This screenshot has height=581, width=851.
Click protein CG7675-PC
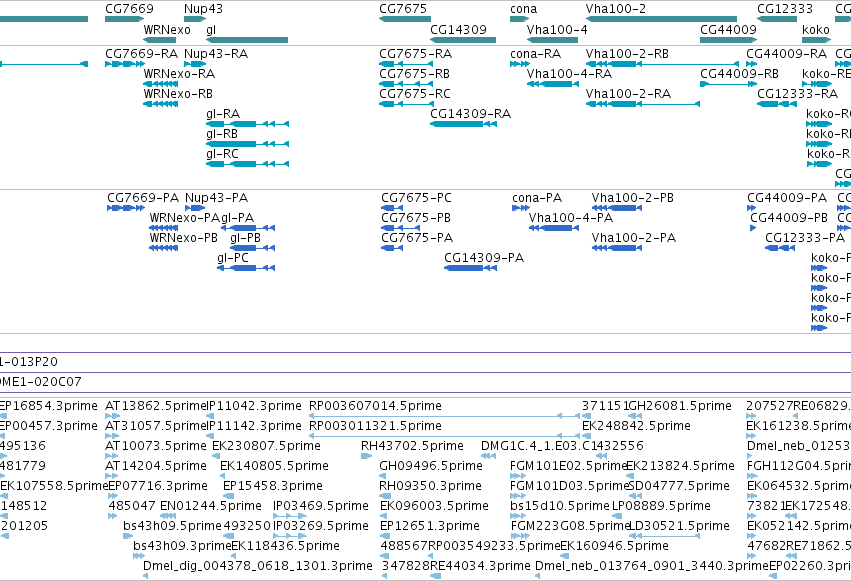tap(416, 198)
